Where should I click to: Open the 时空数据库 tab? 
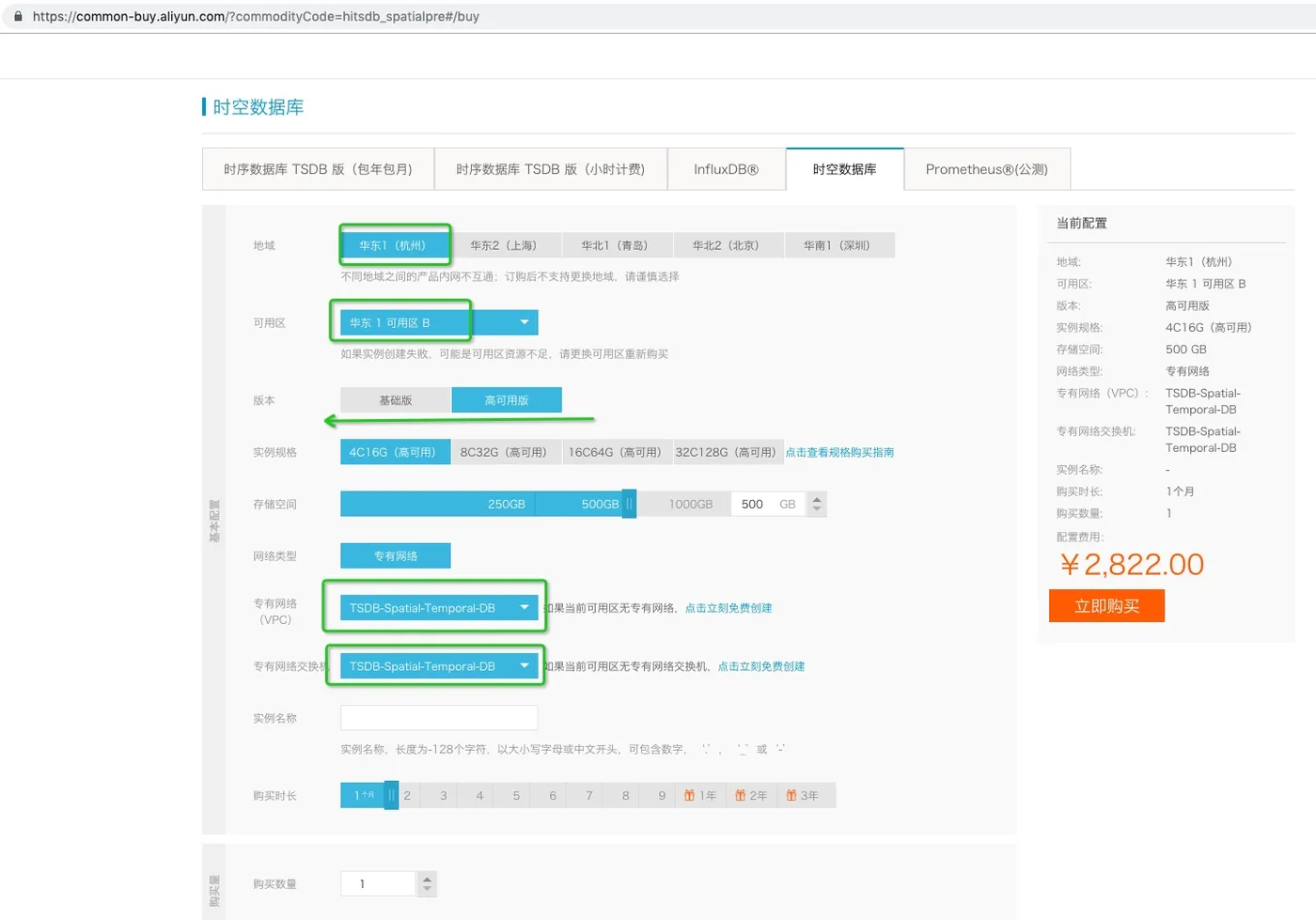click(x=845, y=169)
